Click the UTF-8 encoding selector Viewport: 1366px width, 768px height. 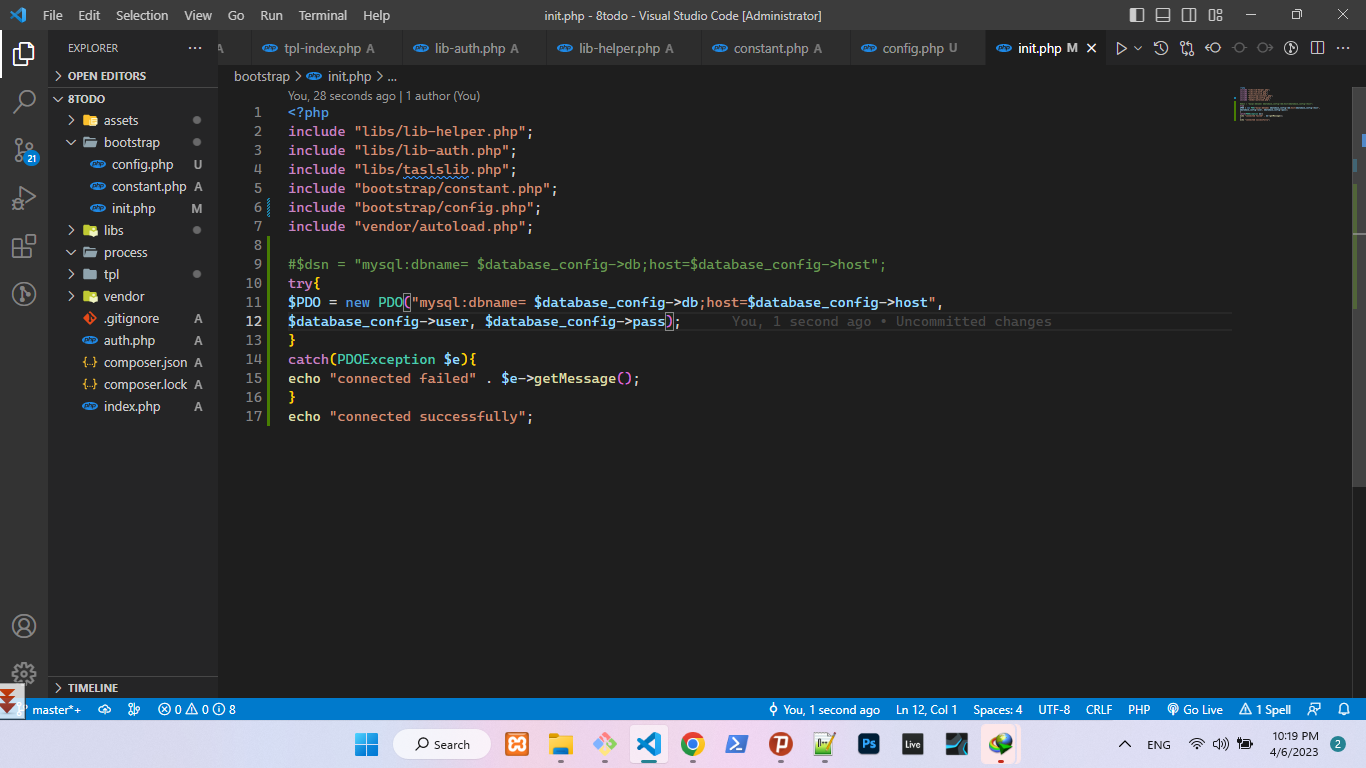point(1054,709)
